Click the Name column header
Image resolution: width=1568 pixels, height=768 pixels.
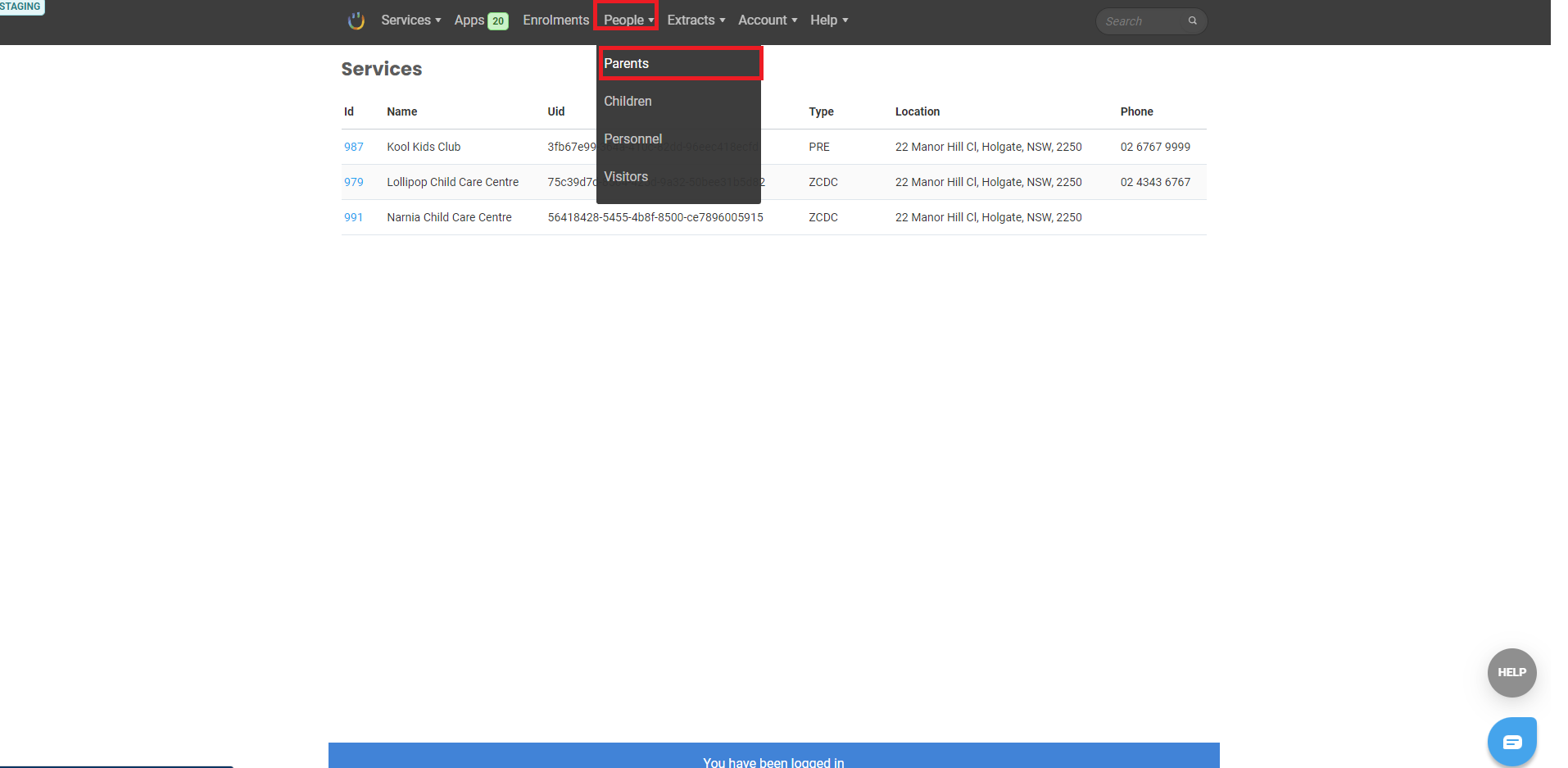coord(402,111)
